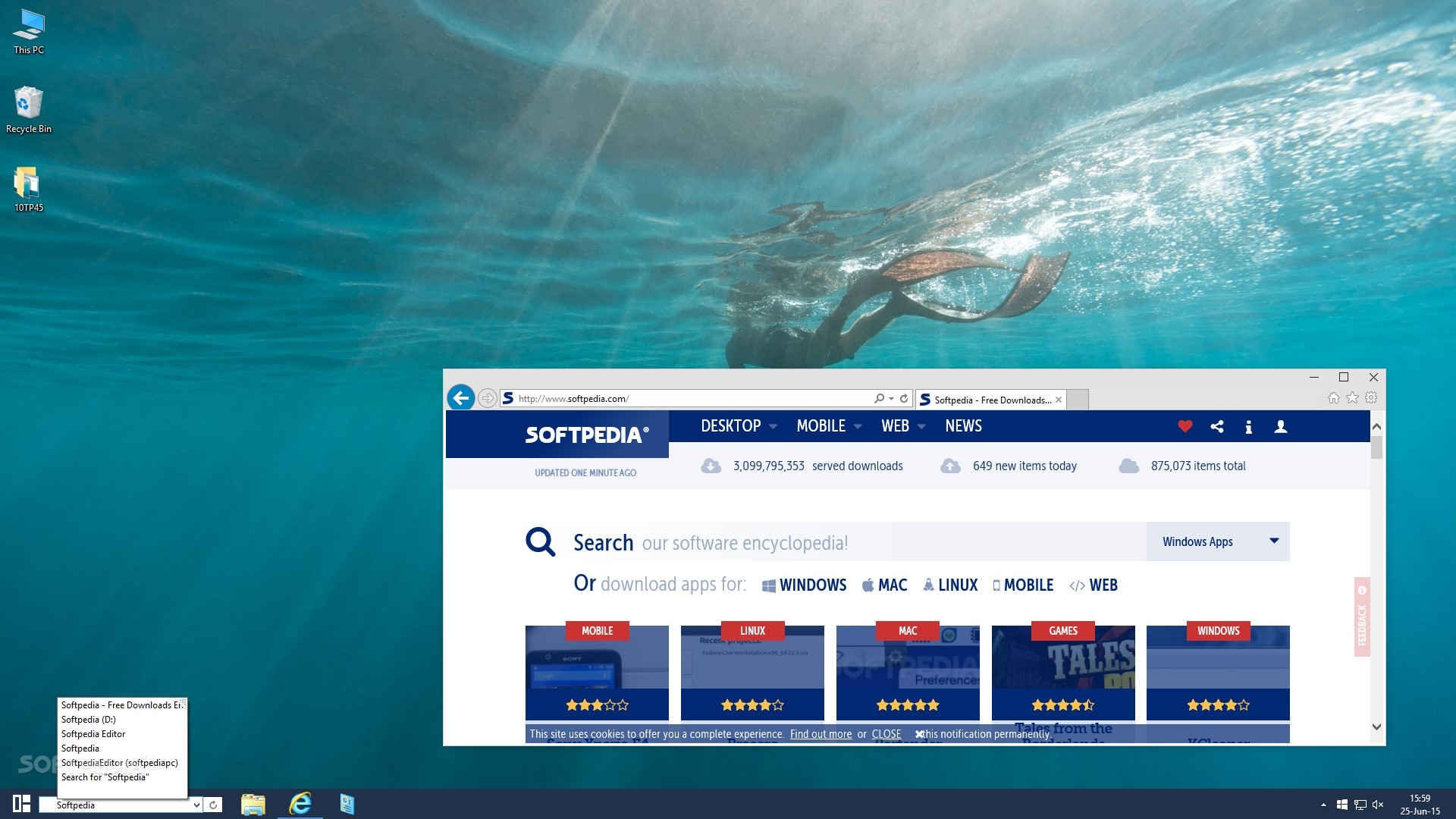This screenshot has height=819, width=1456.
Task: Open the browser Tools gear icon
Action: pyautogui.click(x=1371, y=398)
